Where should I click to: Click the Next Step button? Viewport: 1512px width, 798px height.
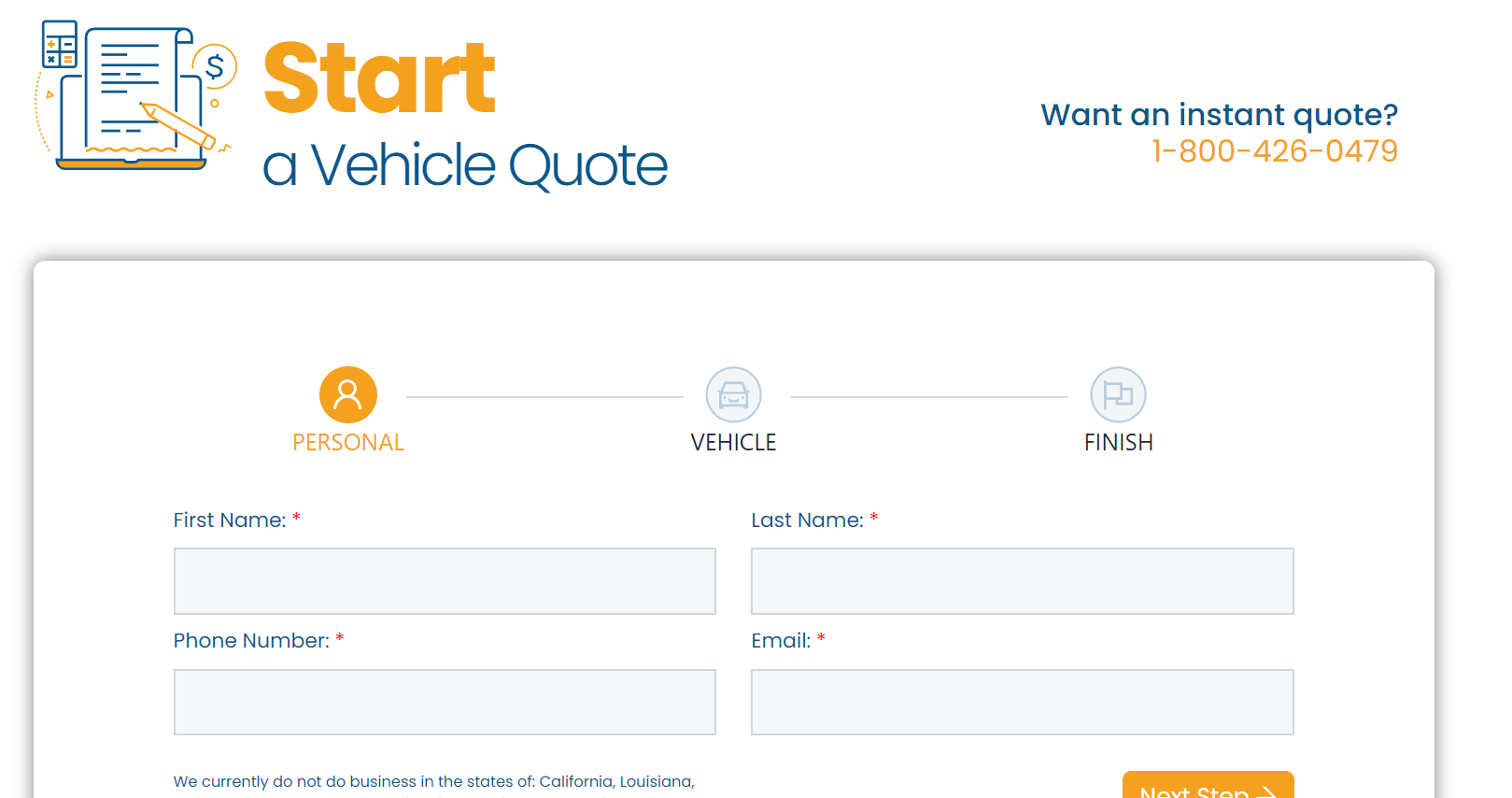[1208, 786]
